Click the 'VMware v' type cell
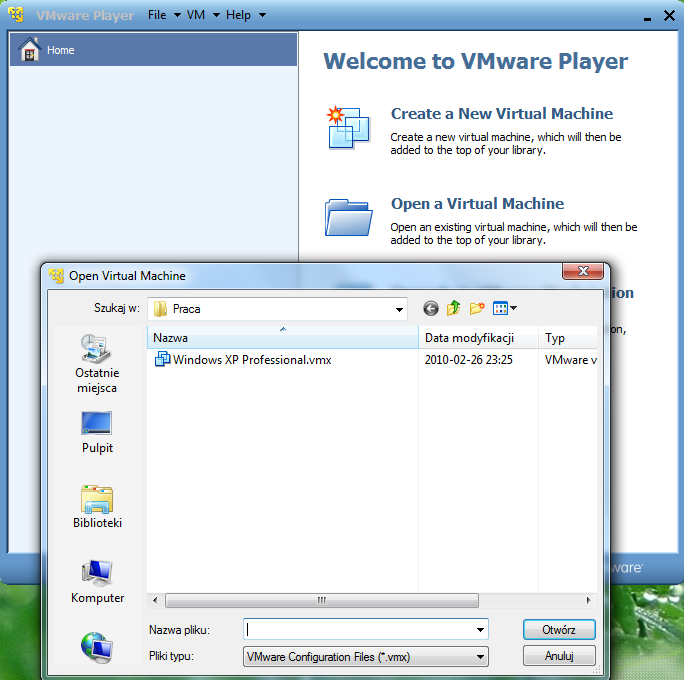 point(570,360)
